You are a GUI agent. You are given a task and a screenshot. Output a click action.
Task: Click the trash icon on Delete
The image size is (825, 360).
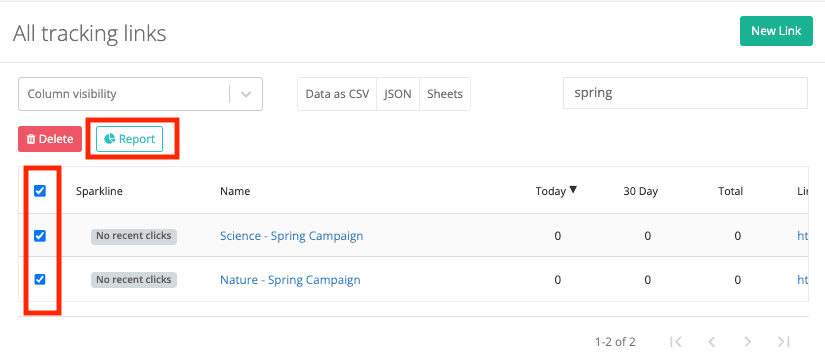(31, 139)
